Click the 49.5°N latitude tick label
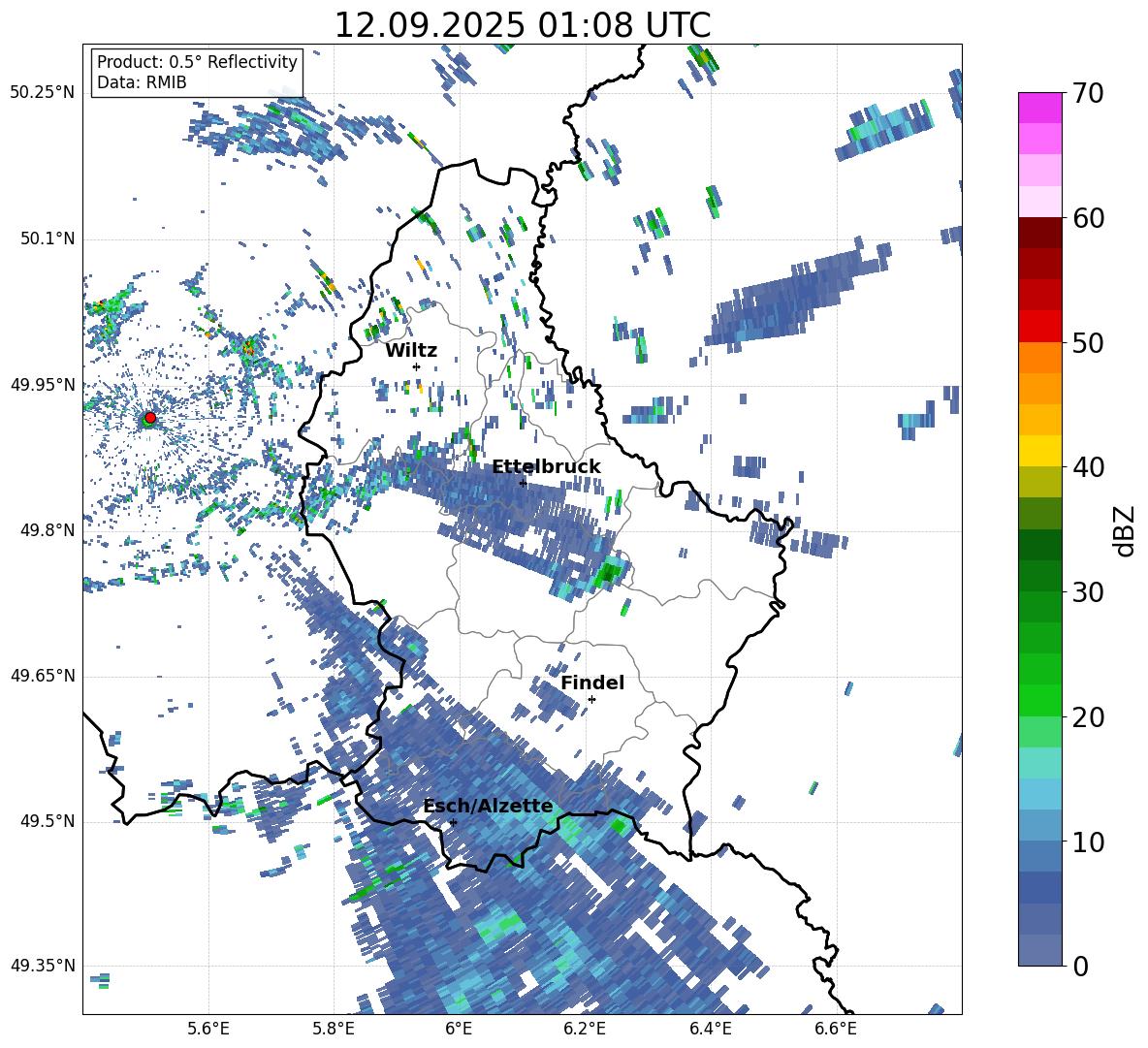Image resolution: width=1148 pixels, height=1048 pixels. point(48,821)
